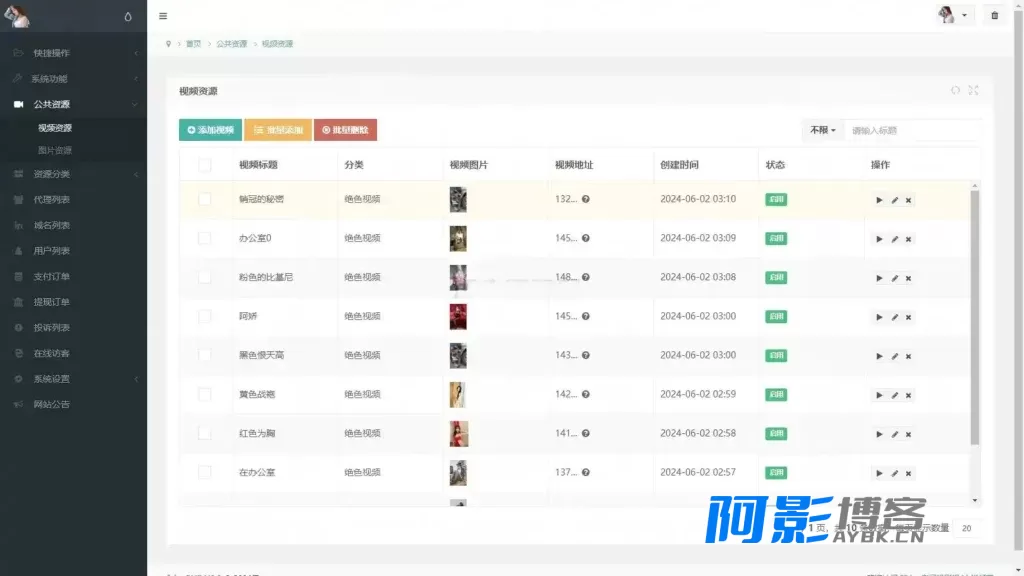
Task: Delete the 黄色战袍 row with x icon
Action: pos(908,396)
